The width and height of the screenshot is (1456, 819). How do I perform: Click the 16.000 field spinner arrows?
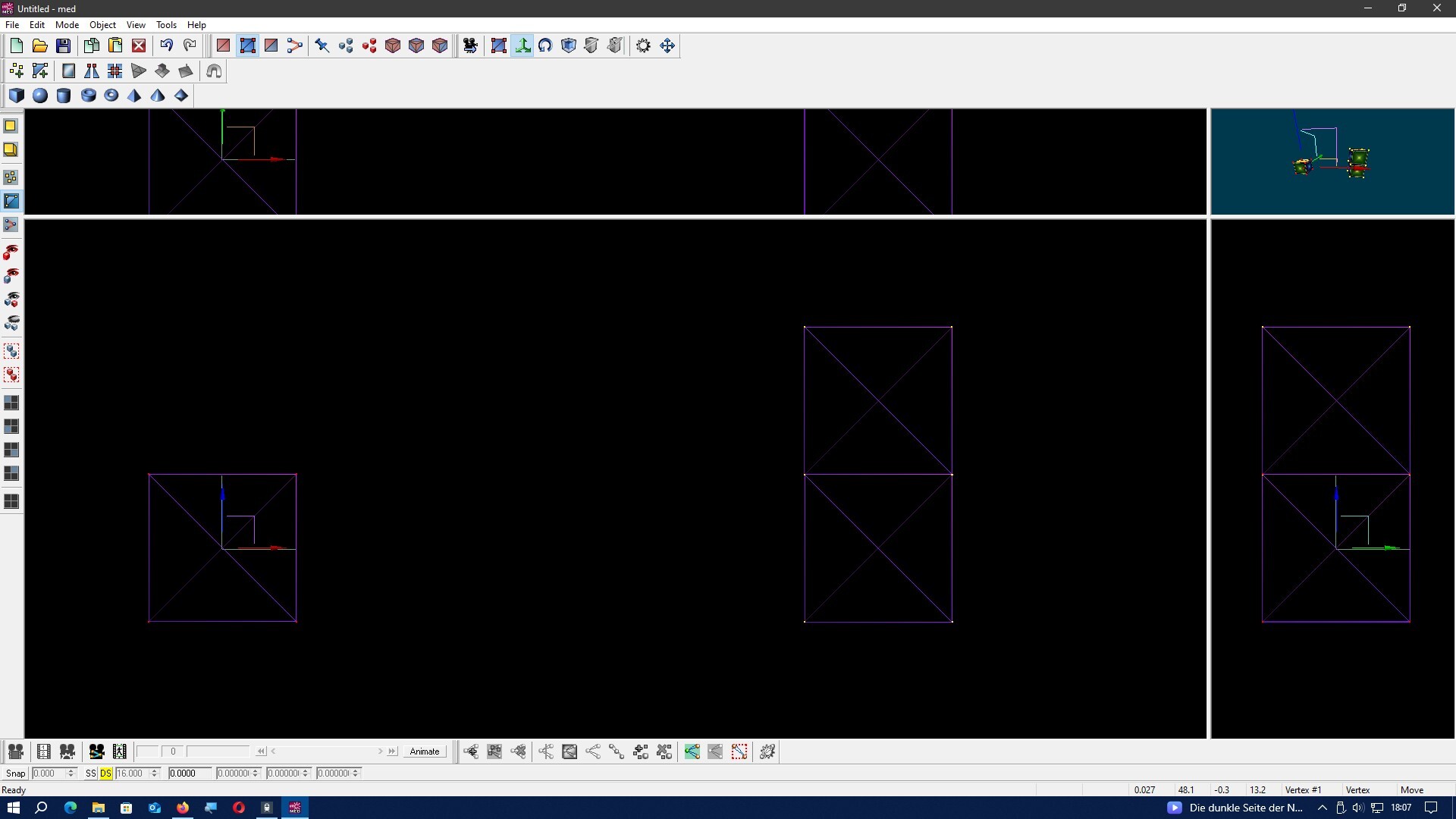[154, 773]
